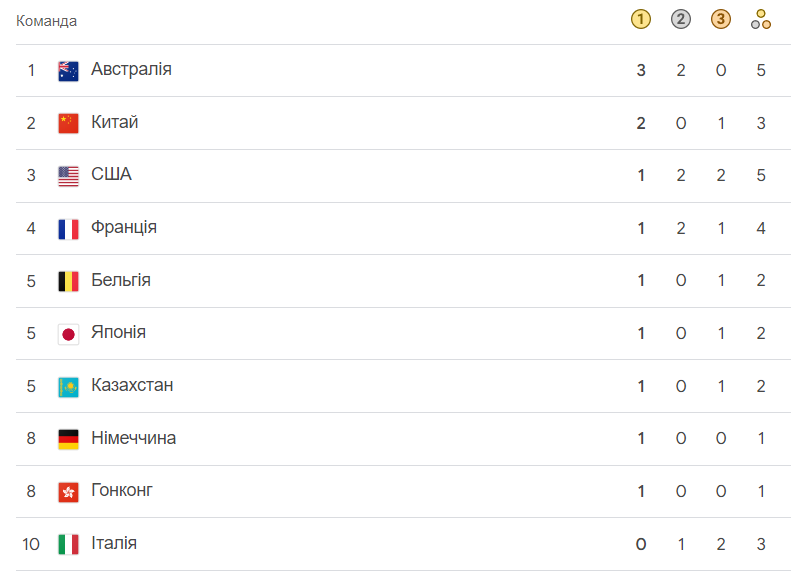Click the China flag icon

coord(68,124)
